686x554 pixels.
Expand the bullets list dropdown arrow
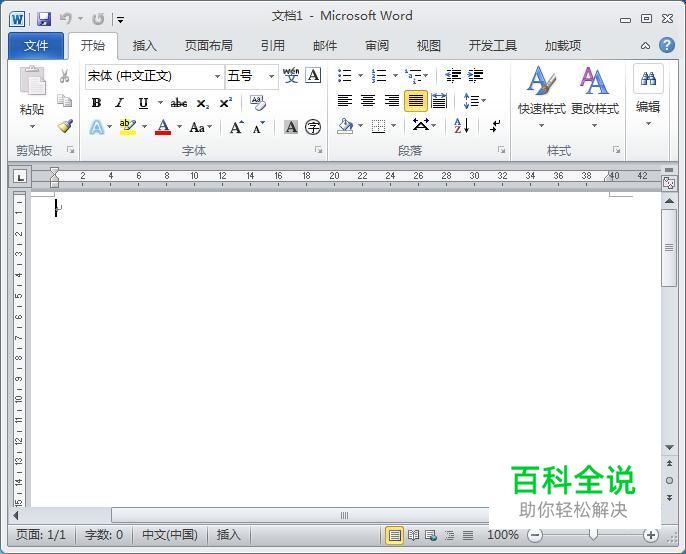361,76
